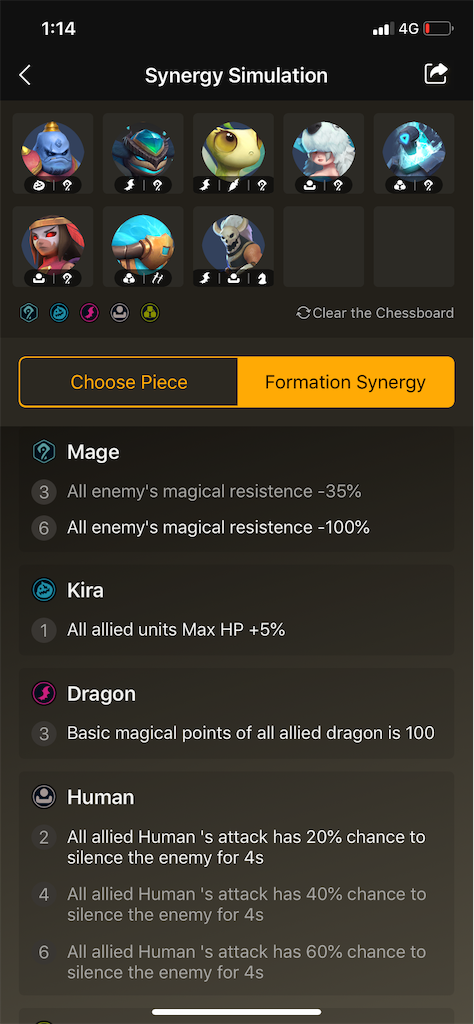
Task: Tap the gray Human synergy icon under chessboard
Action: 119,313
